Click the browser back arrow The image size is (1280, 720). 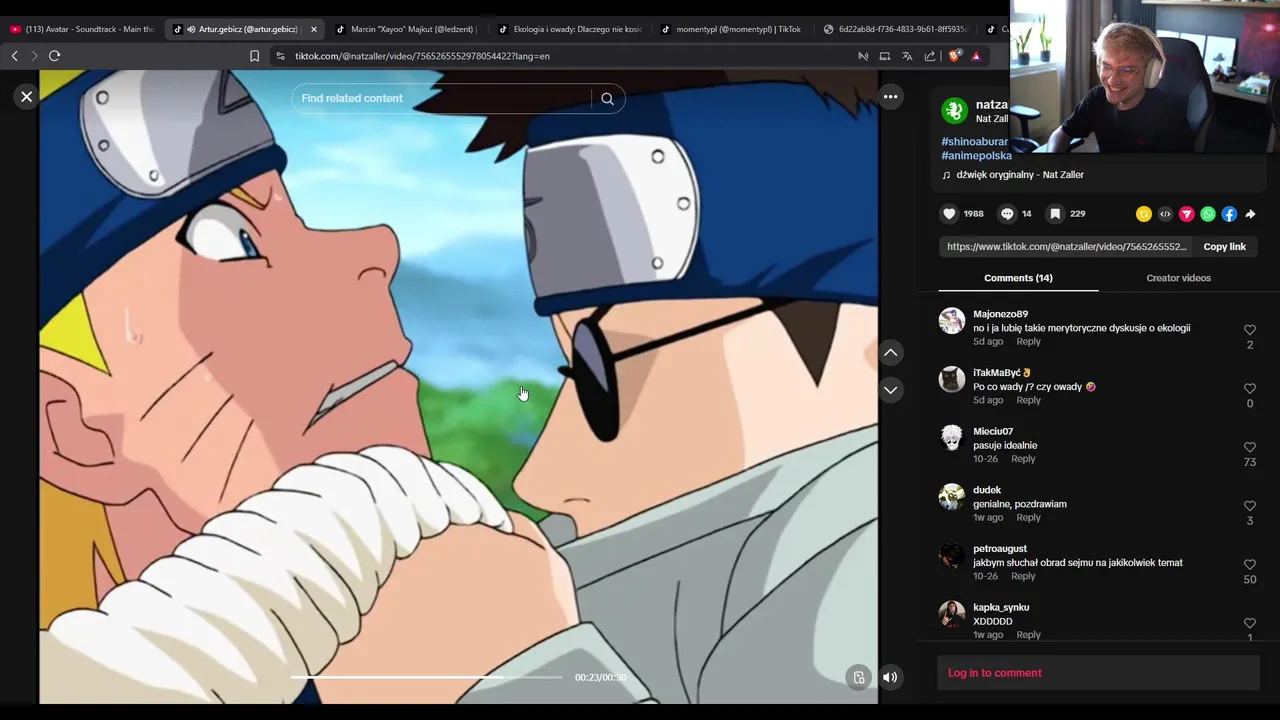click(14, 56)
